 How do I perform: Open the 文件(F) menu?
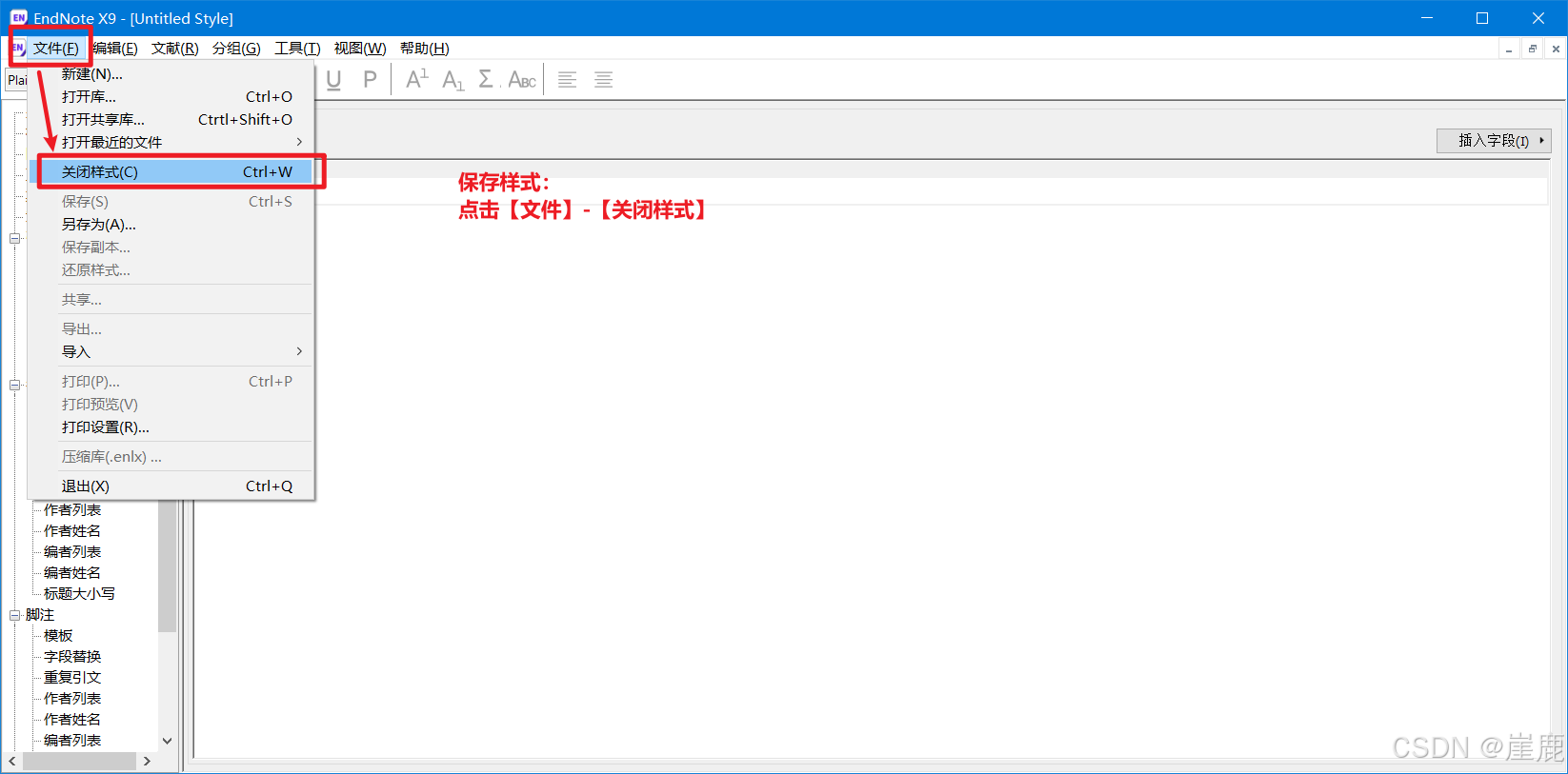pos(56,49)
